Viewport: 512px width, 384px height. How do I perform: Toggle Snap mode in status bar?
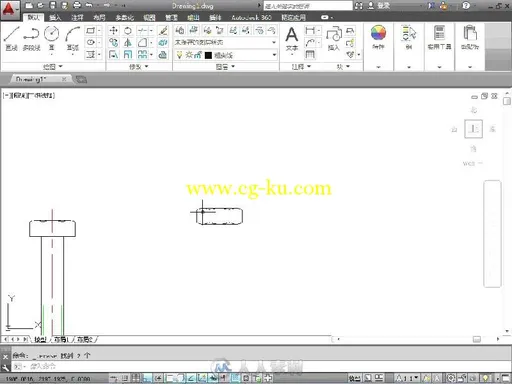click(125, 378)
